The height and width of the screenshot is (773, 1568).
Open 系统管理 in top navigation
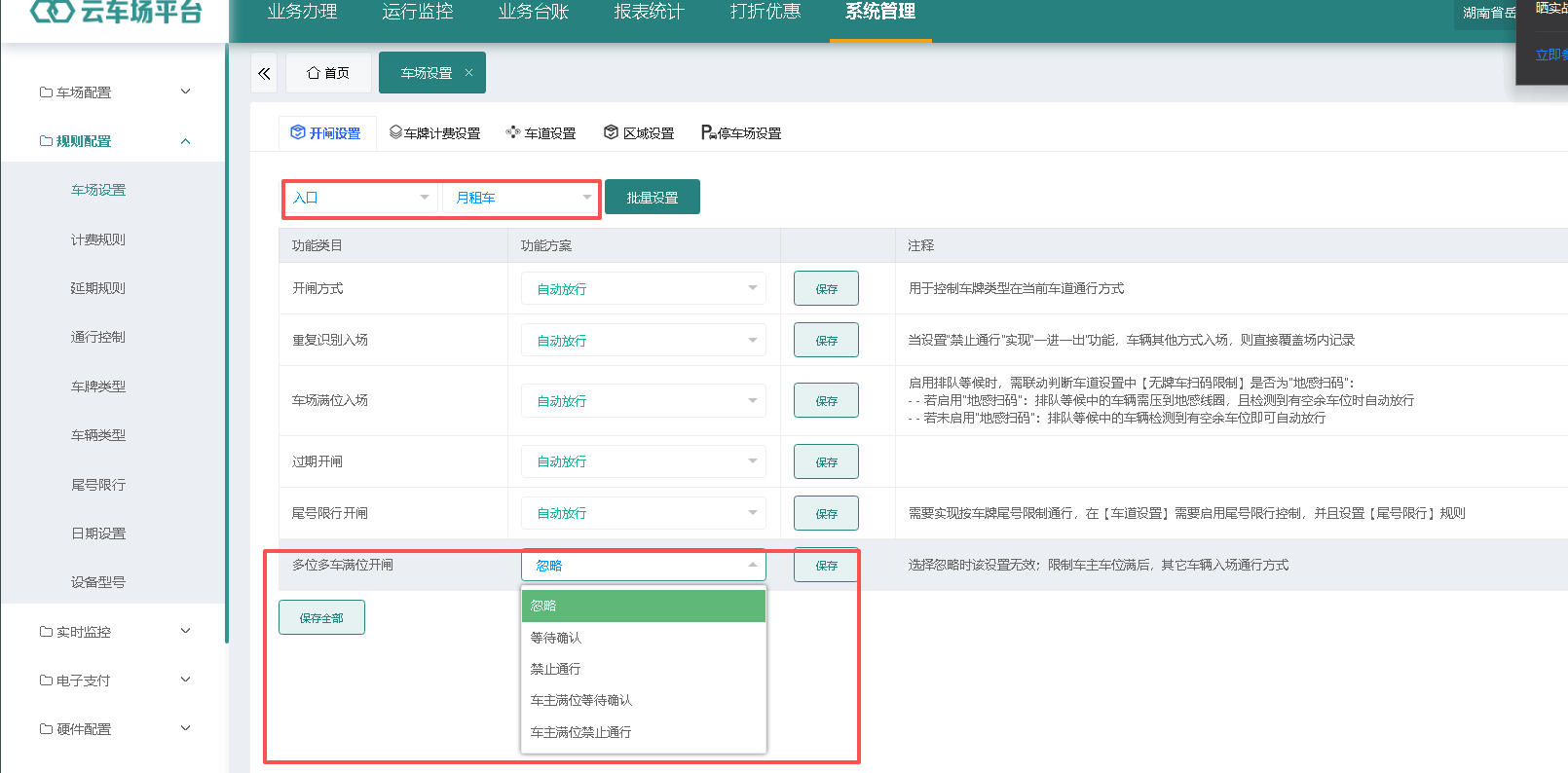click(880, 13)
